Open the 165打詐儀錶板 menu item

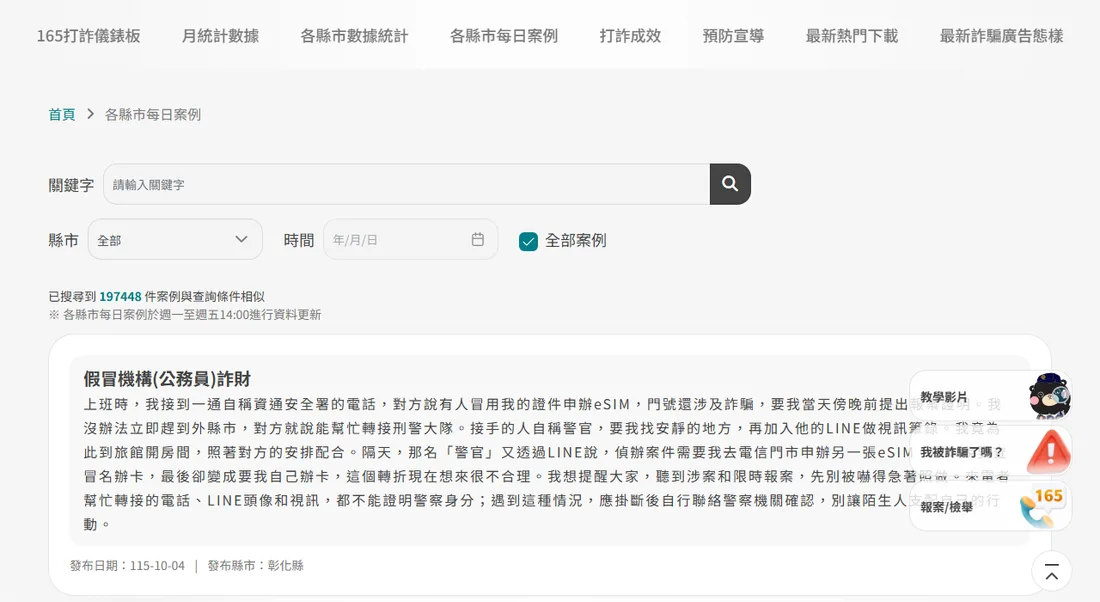[x=88, y=36]
